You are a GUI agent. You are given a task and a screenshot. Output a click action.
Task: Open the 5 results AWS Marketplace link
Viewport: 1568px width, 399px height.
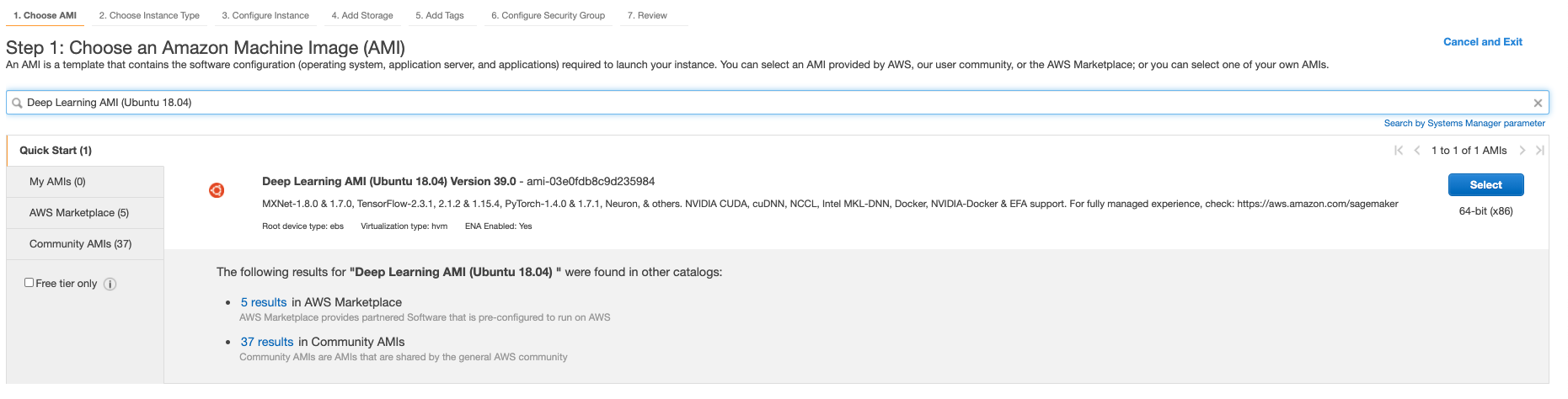(264, 302)
